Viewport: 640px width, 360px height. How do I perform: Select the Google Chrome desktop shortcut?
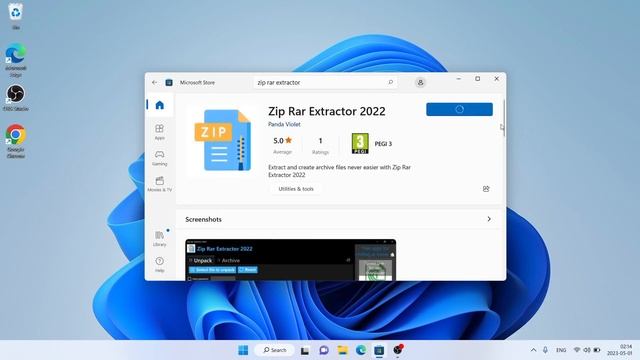tap(16, 141)
